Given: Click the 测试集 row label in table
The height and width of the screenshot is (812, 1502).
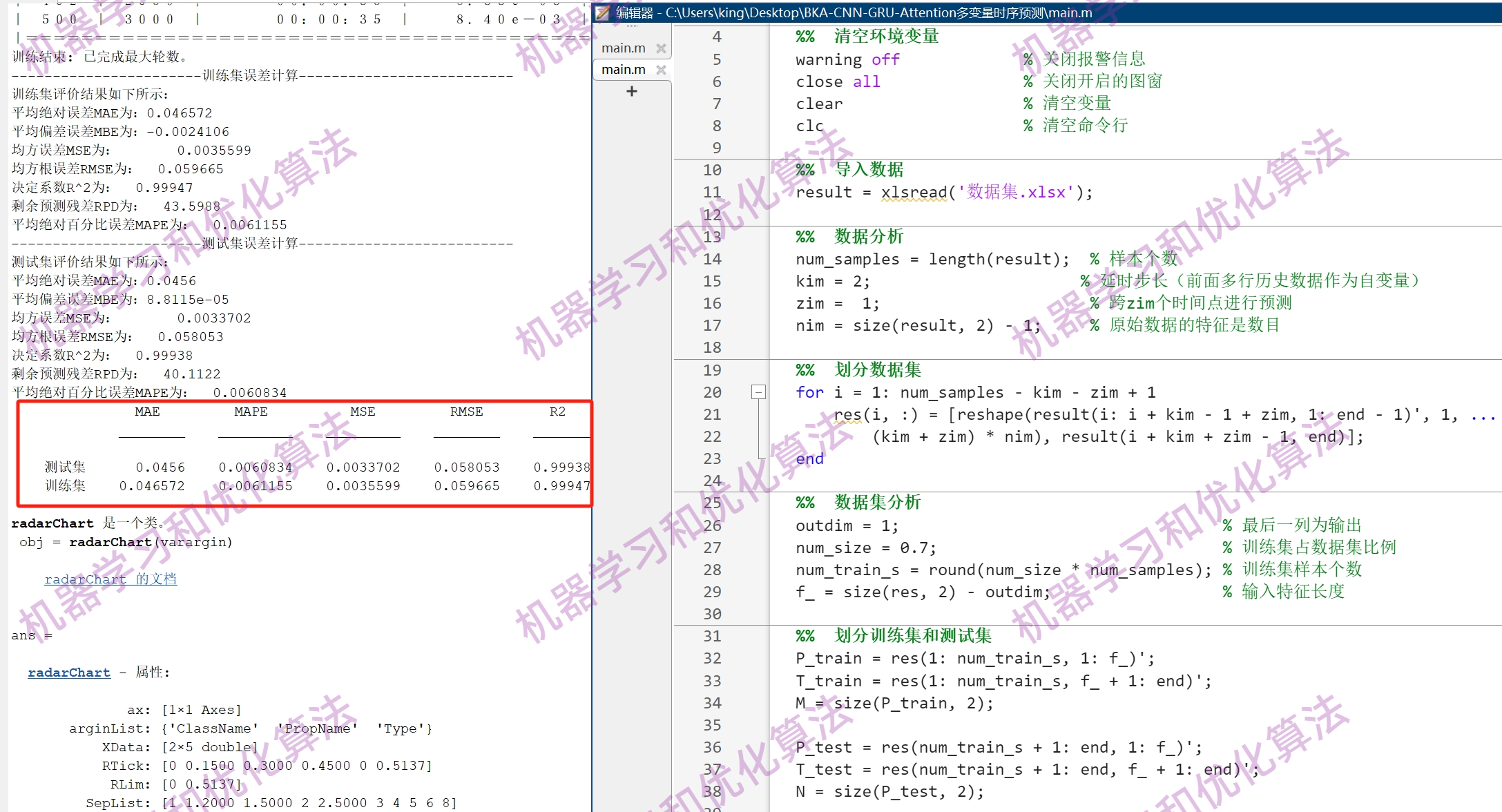Looking at the screenshot, I should [x=65, y=467].
